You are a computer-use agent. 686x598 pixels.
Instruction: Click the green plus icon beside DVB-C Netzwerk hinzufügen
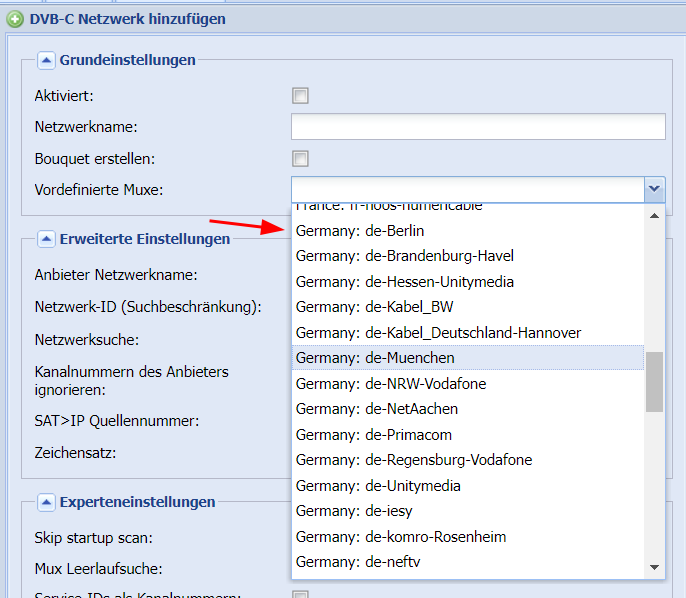coord(15,19)
